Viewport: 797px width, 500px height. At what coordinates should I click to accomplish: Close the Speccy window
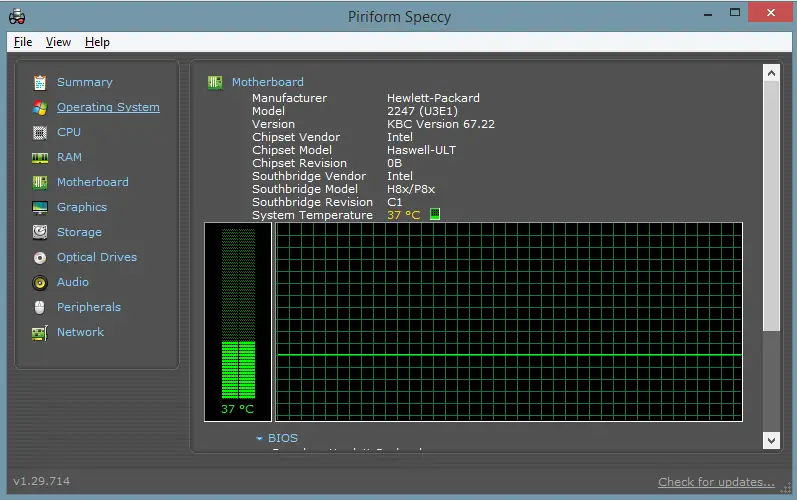771,13
